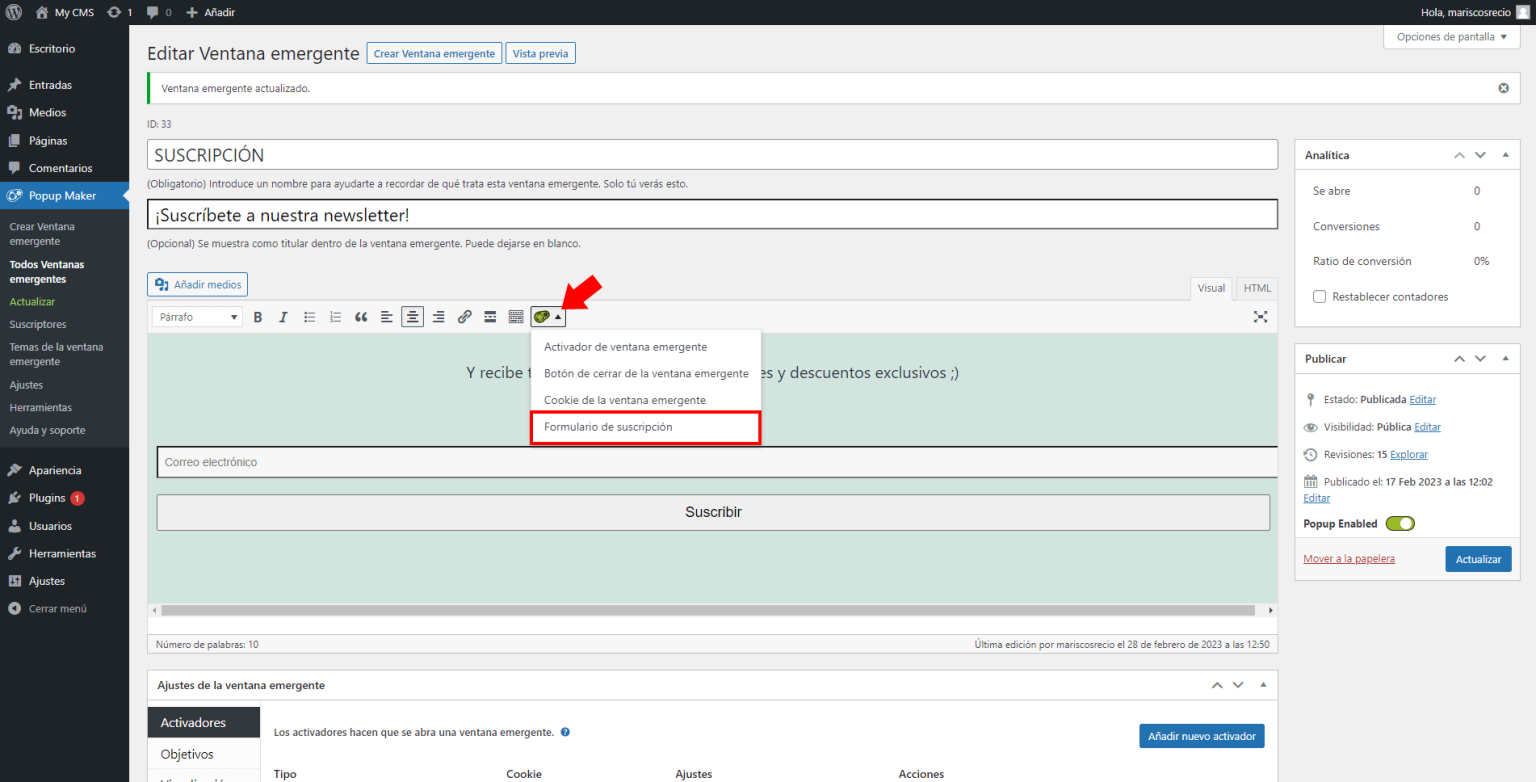This screenshot has height=782, width=1536.
Task: Apply italic formatting in the editor
Action: tap(284, 317)
